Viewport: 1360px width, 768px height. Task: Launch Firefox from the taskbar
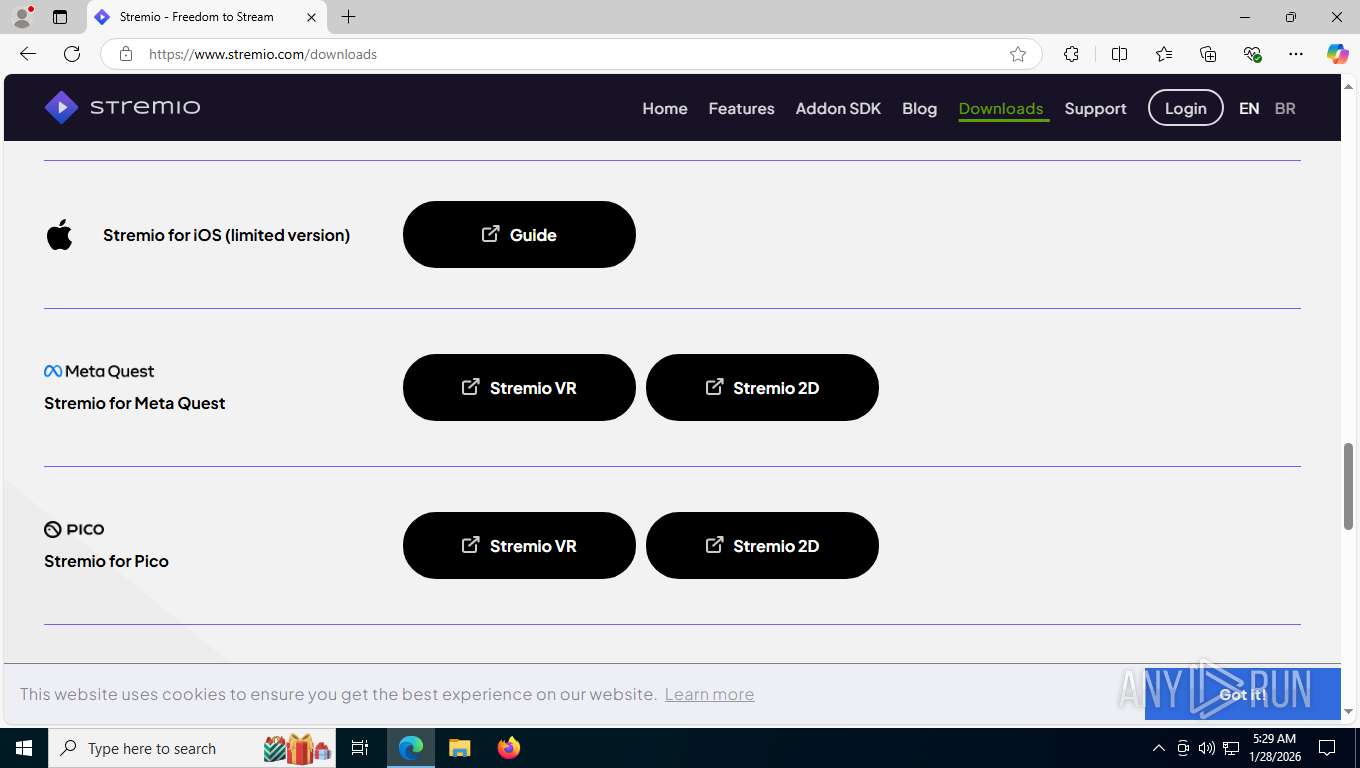(x=508, y=748)
